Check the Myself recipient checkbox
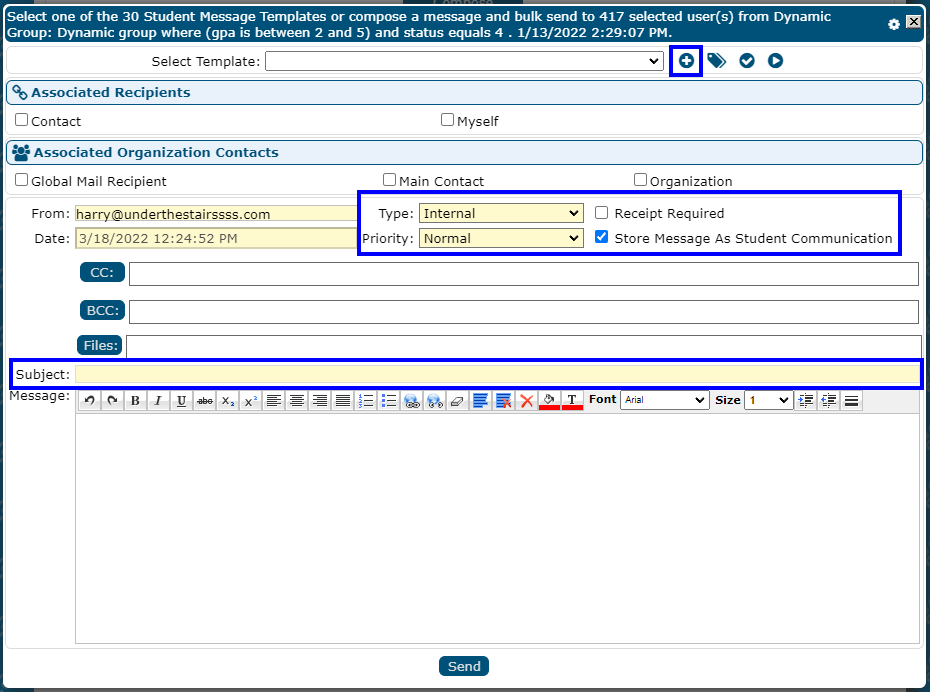This screenshot has width=930, height=692. [448, 120]
